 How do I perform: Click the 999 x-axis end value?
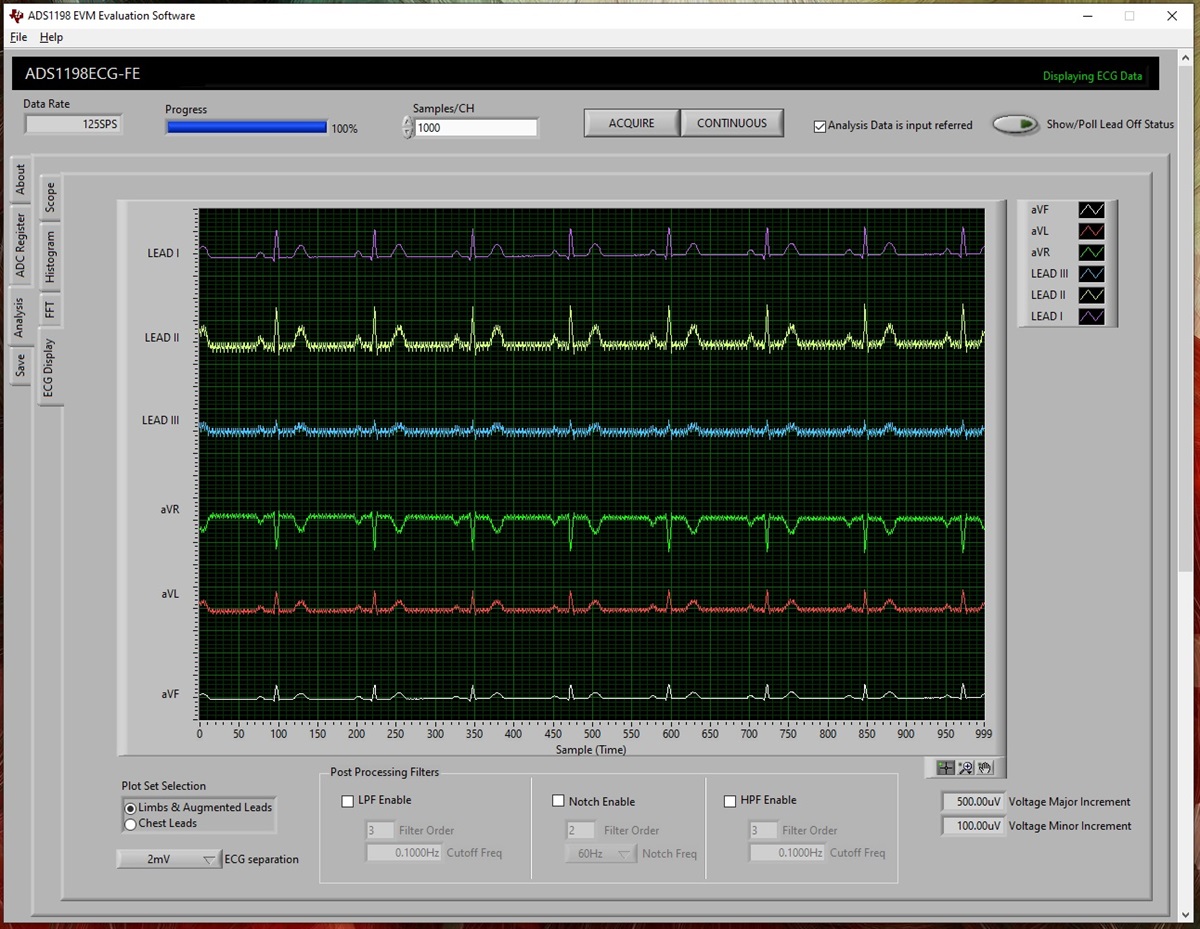(985, 734)
